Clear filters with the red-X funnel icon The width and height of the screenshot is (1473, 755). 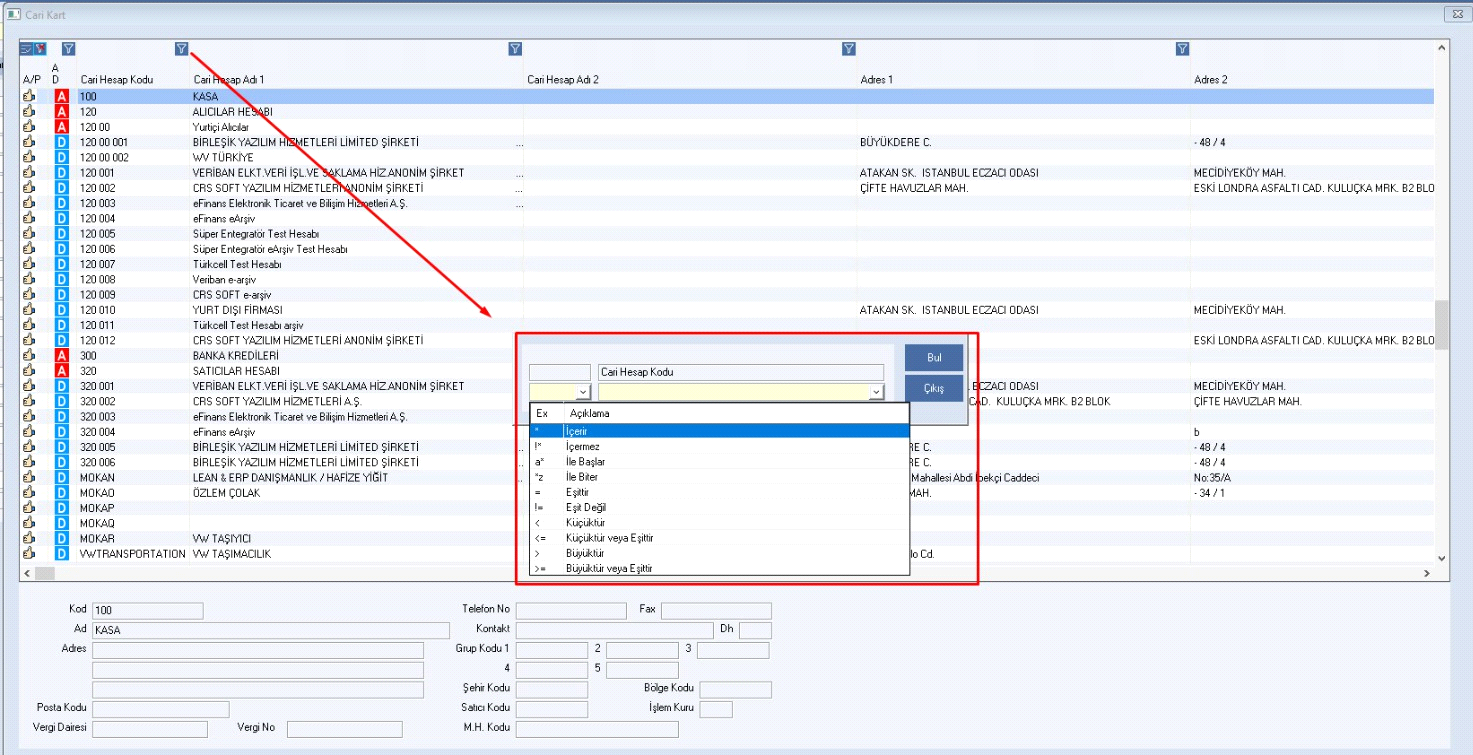tap(40, 48)
